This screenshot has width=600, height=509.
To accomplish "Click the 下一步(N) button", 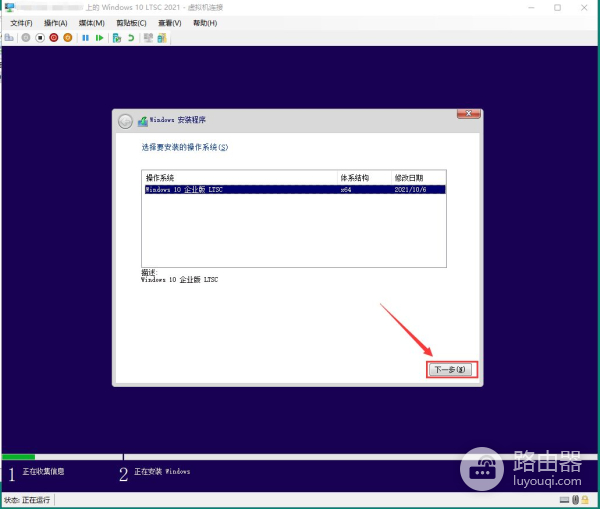I will tap(450, 370).
